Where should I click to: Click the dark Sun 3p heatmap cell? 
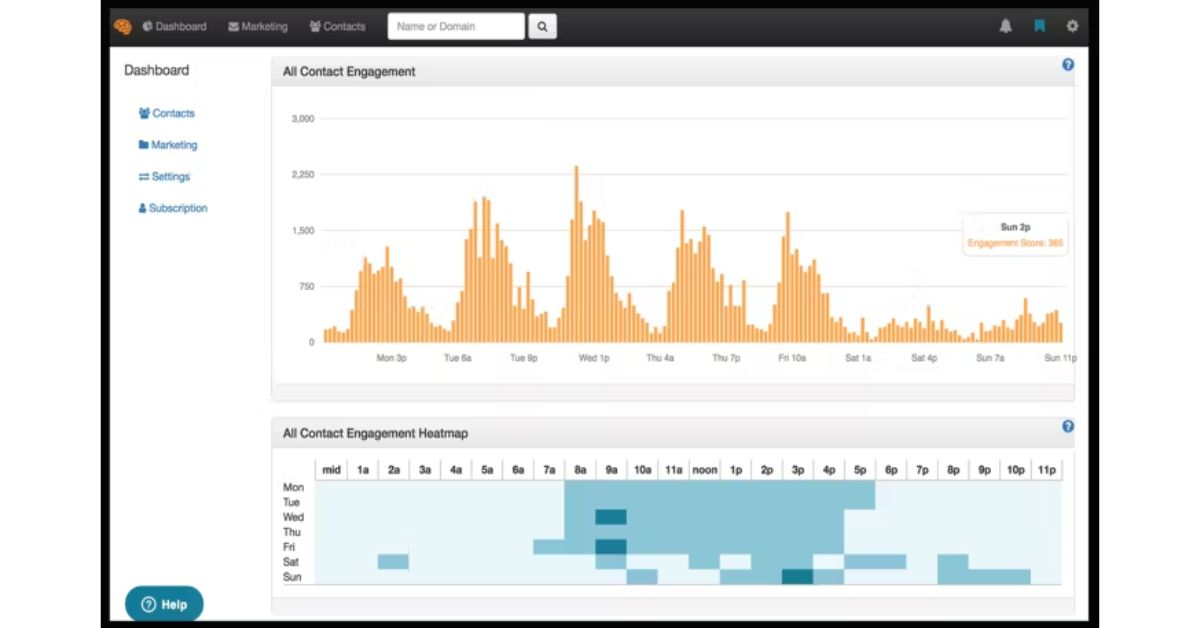798,577
